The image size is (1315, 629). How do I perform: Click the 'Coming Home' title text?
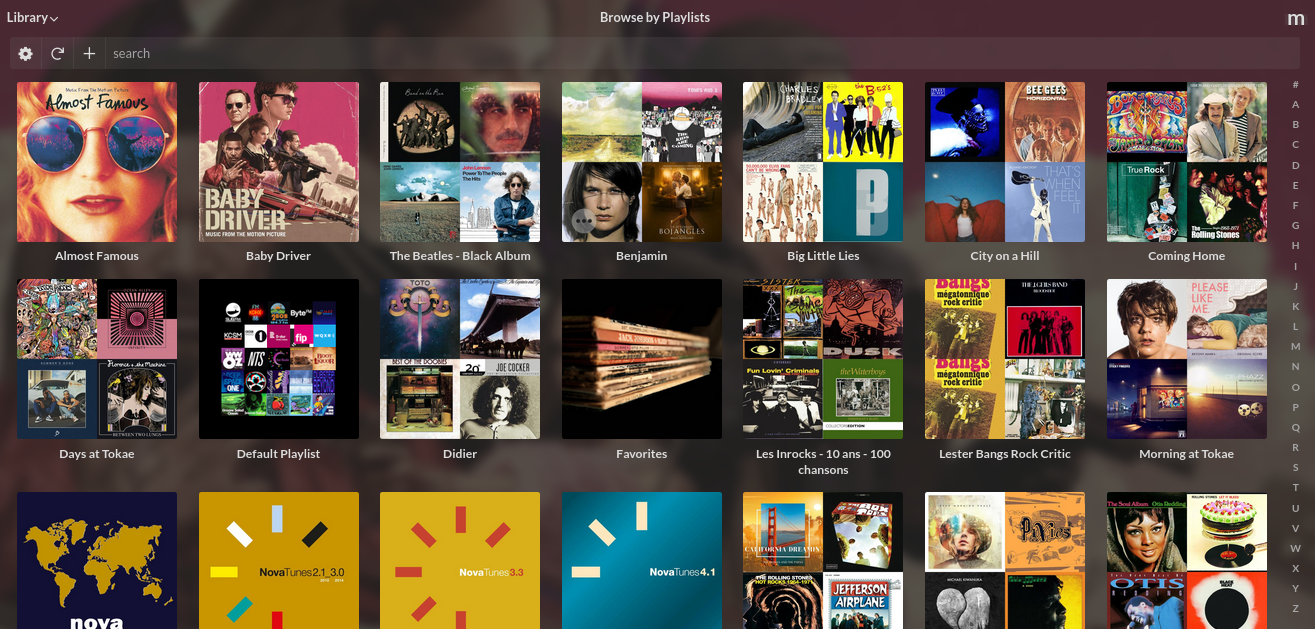[x=1187, y=256]
